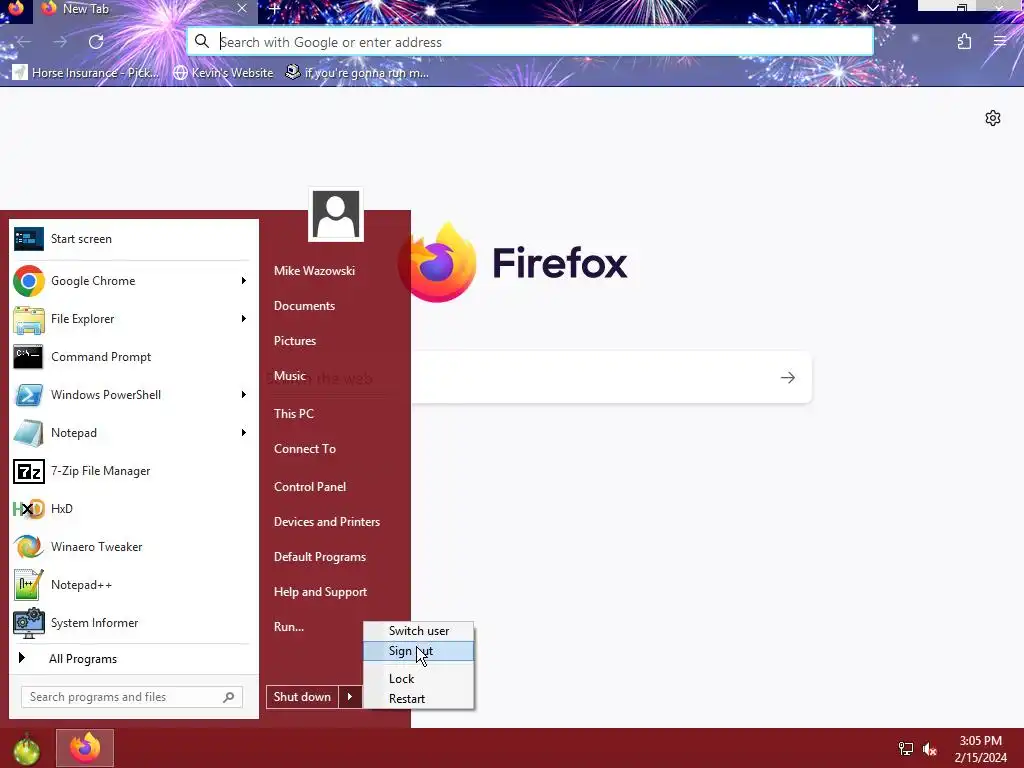Open "if you're gonna run m..." bookmark
The image size is (1024, 768).
358,72
